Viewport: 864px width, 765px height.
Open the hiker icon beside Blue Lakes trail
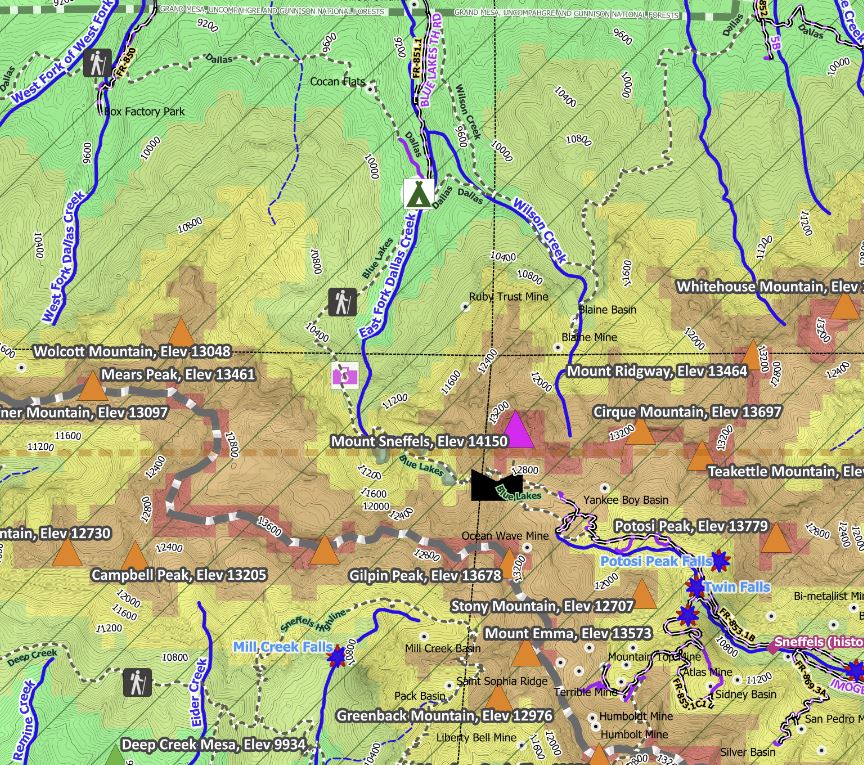(342, 302)
